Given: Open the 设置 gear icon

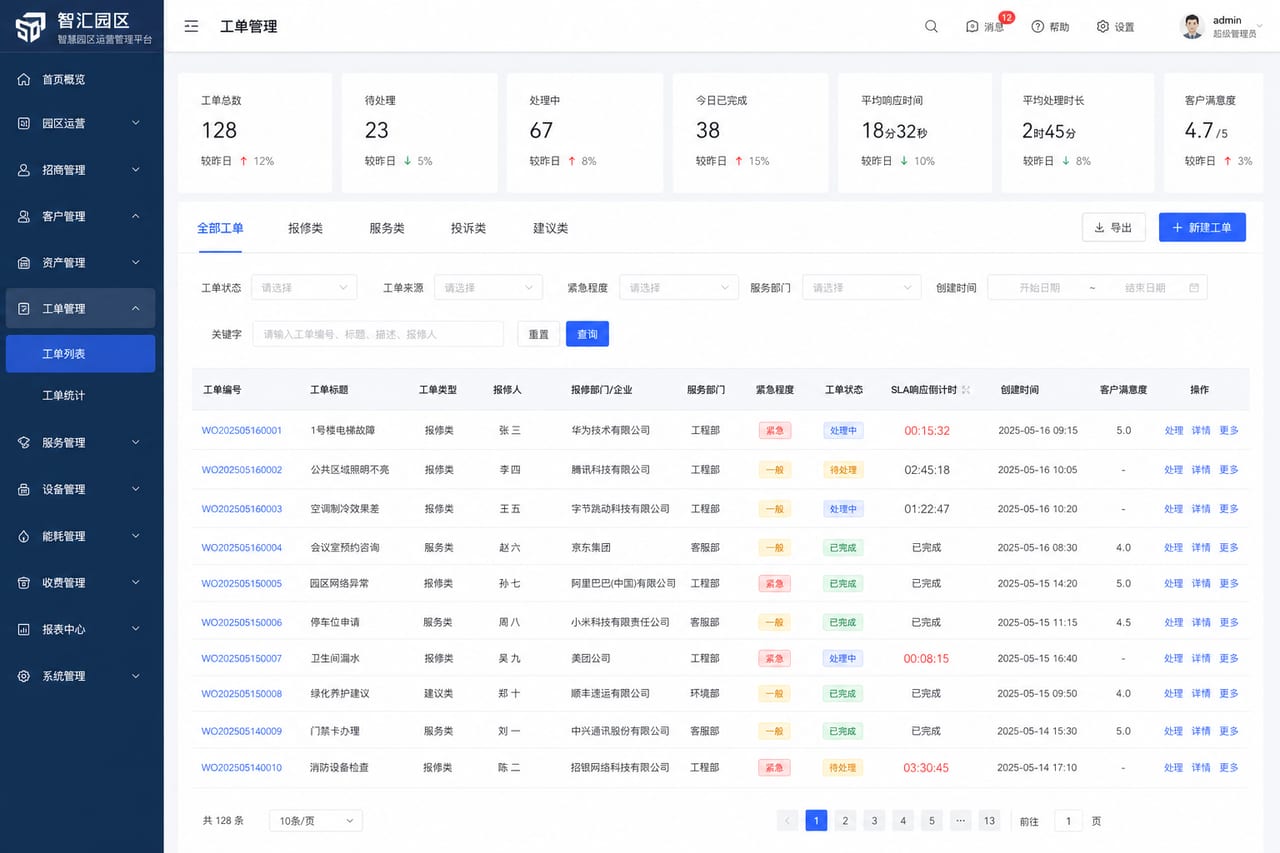Looking at the screenshot, I should tap(1103, 27).
